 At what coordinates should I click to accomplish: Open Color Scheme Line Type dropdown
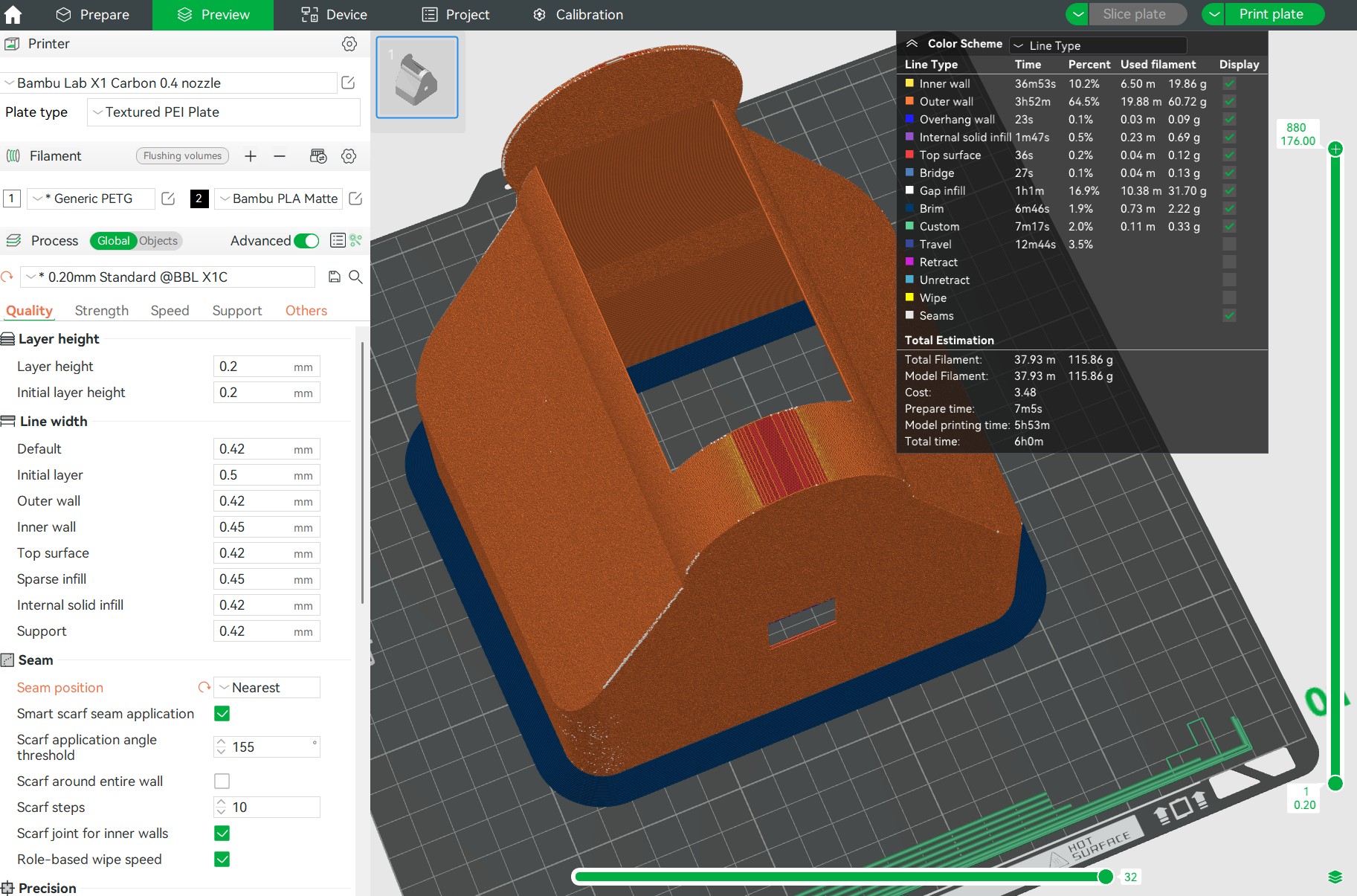point(1097,45)
